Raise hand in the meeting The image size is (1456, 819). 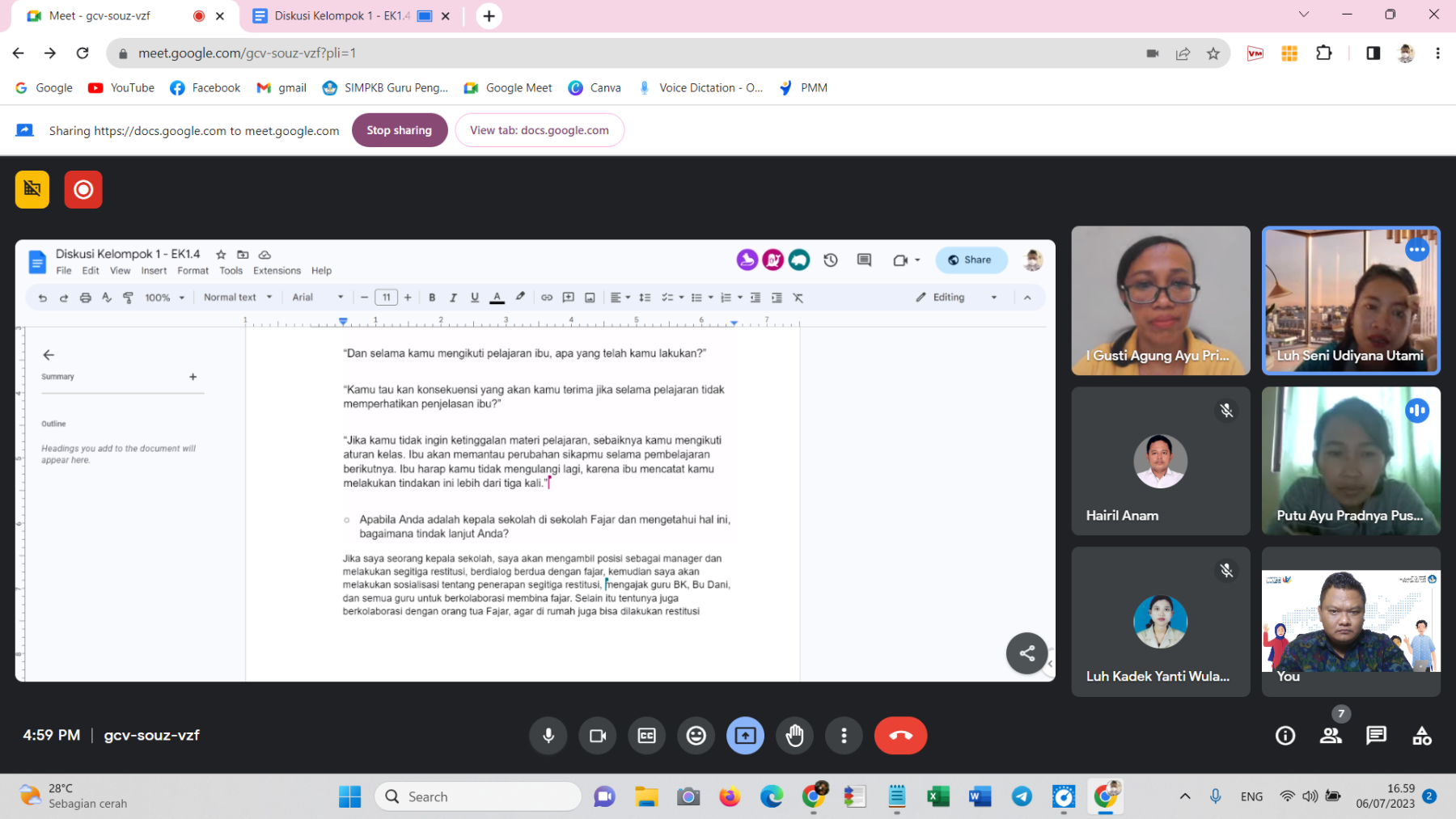tap(794, 736)
